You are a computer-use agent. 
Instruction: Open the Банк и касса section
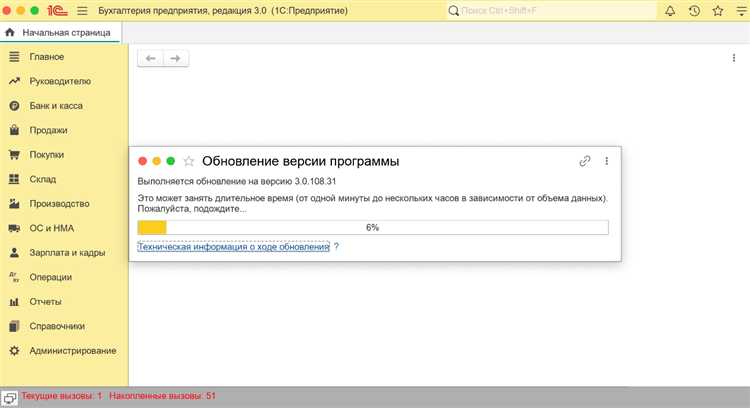[x=56, y=106]
